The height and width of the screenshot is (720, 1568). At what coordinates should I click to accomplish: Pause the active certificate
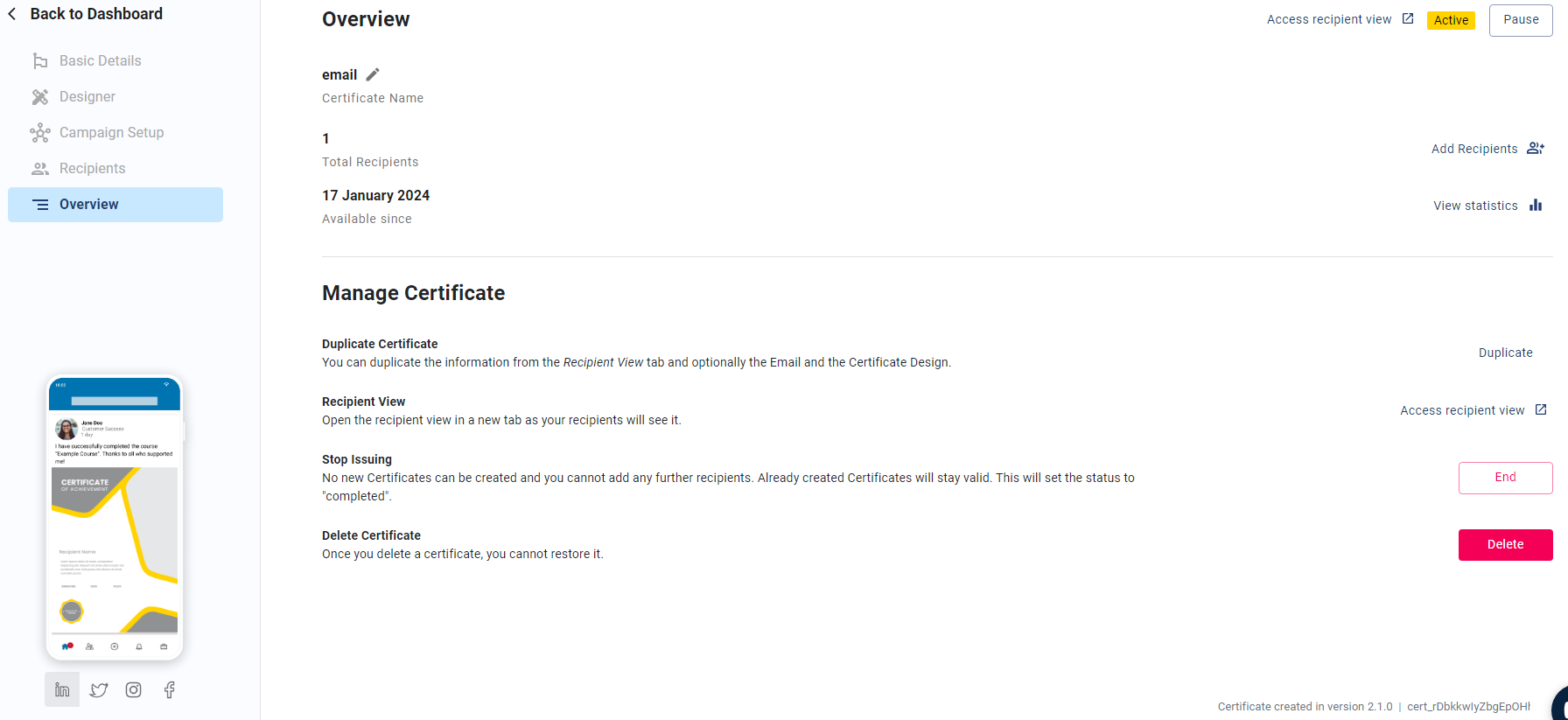pyautogui.click(x=1521, y=19)
